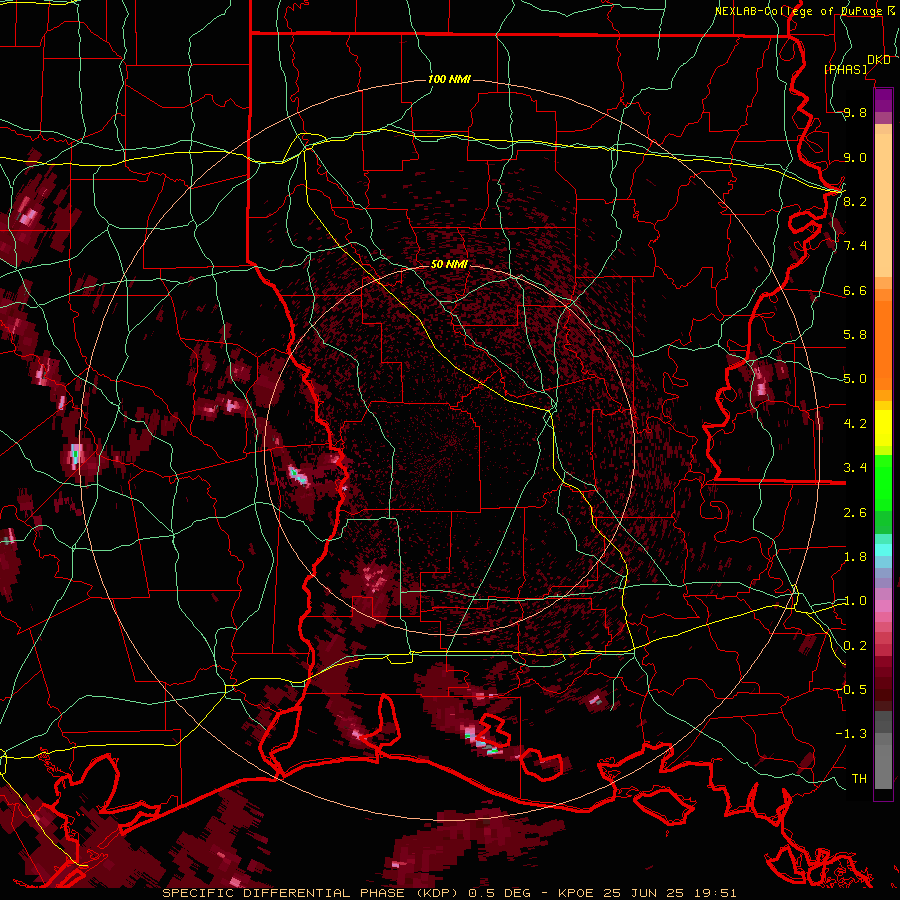Click the 1.0 scale value
The width and height of the screenshot is (900, 900).
(x=855, y=601)
